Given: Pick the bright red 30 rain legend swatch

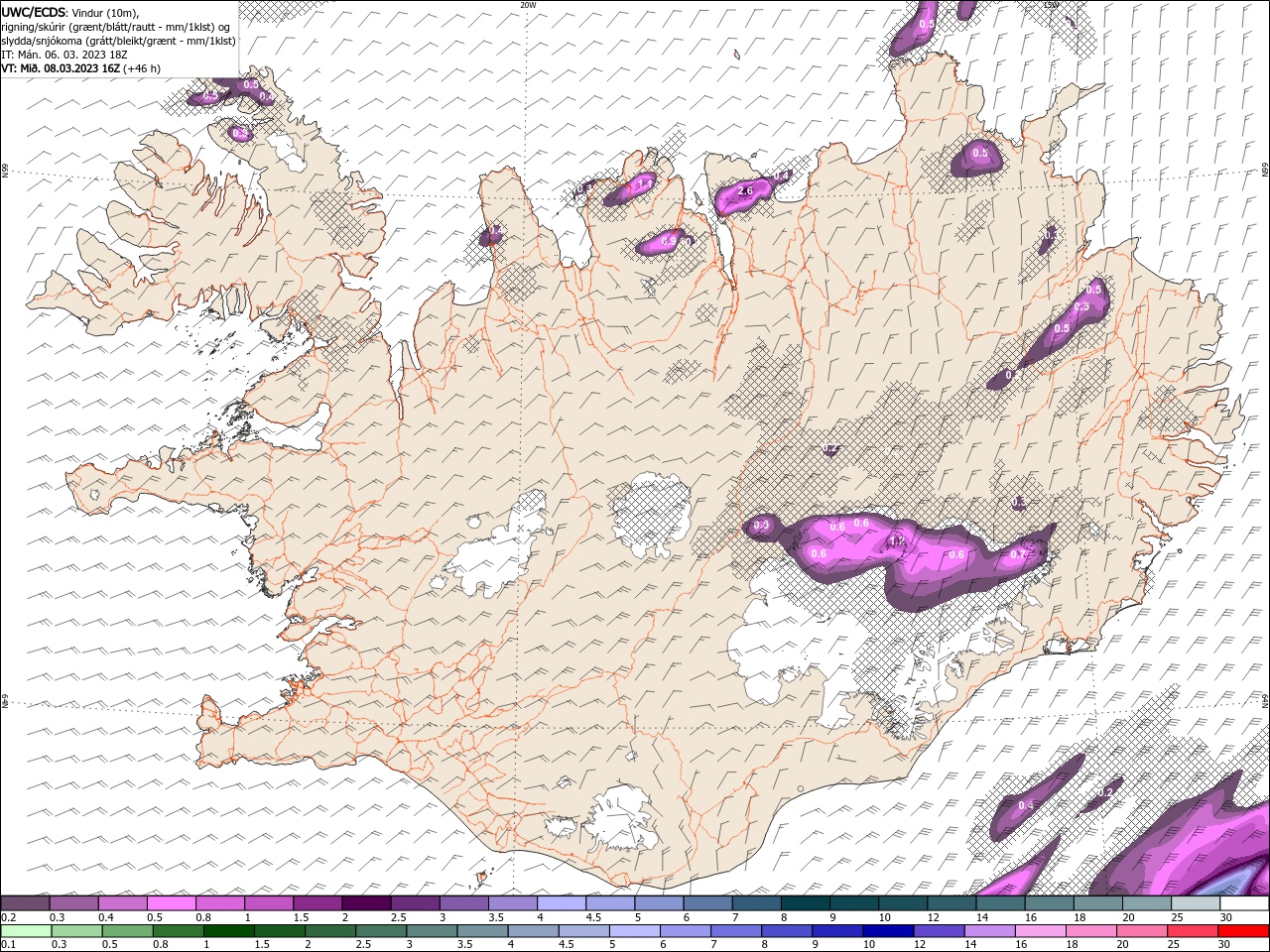Looking at the screenshot, I should [x=1244, y=931].
